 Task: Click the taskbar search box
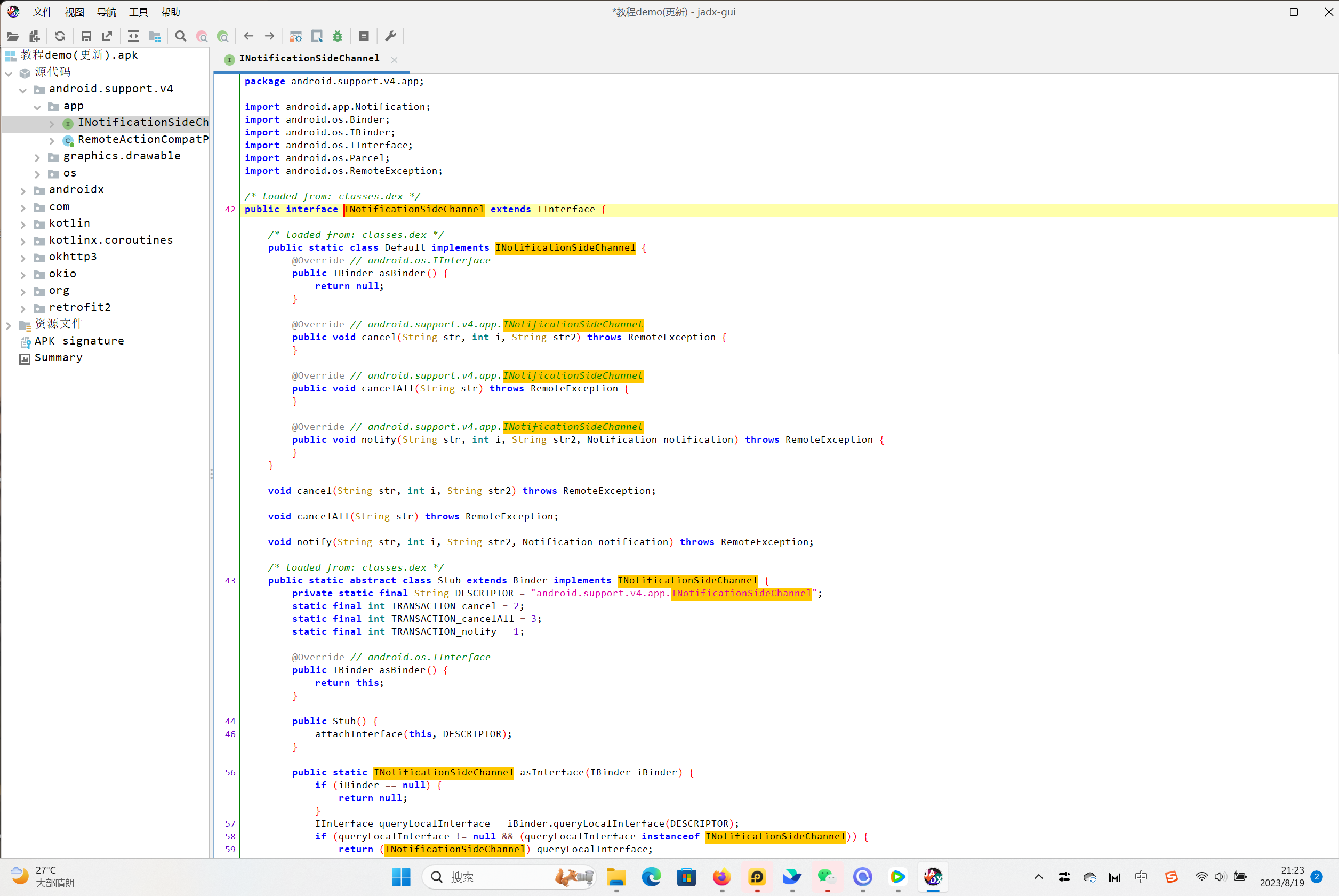click(x=510, y=877)
